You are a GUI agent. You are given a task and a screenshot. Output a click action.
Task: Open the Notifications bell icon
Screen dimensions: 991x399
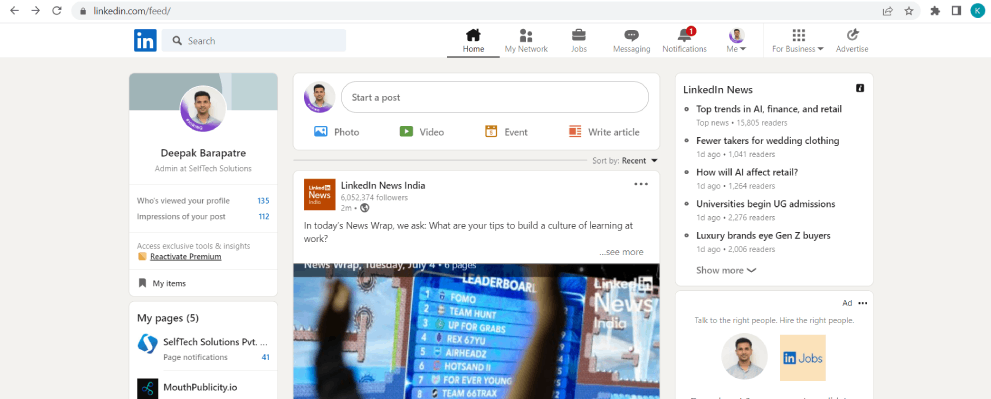(x=684, y=35)
